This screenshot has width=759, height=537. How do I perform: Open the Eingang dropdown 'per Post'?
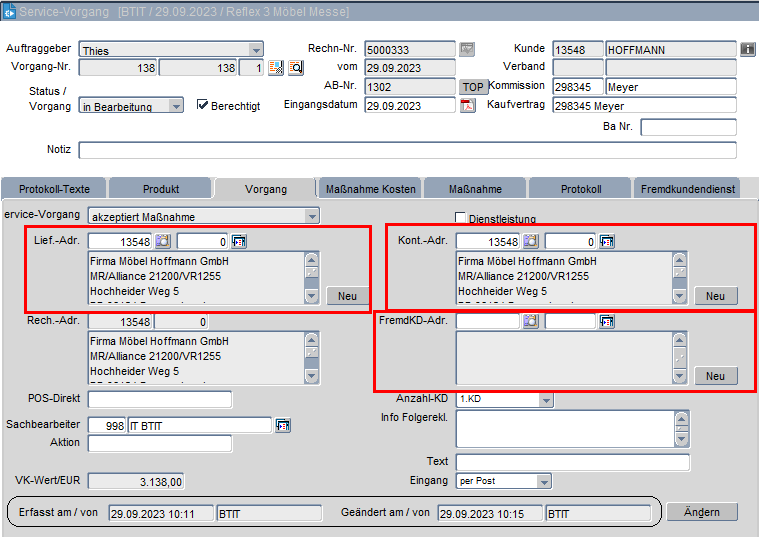[x=544, y=481]
